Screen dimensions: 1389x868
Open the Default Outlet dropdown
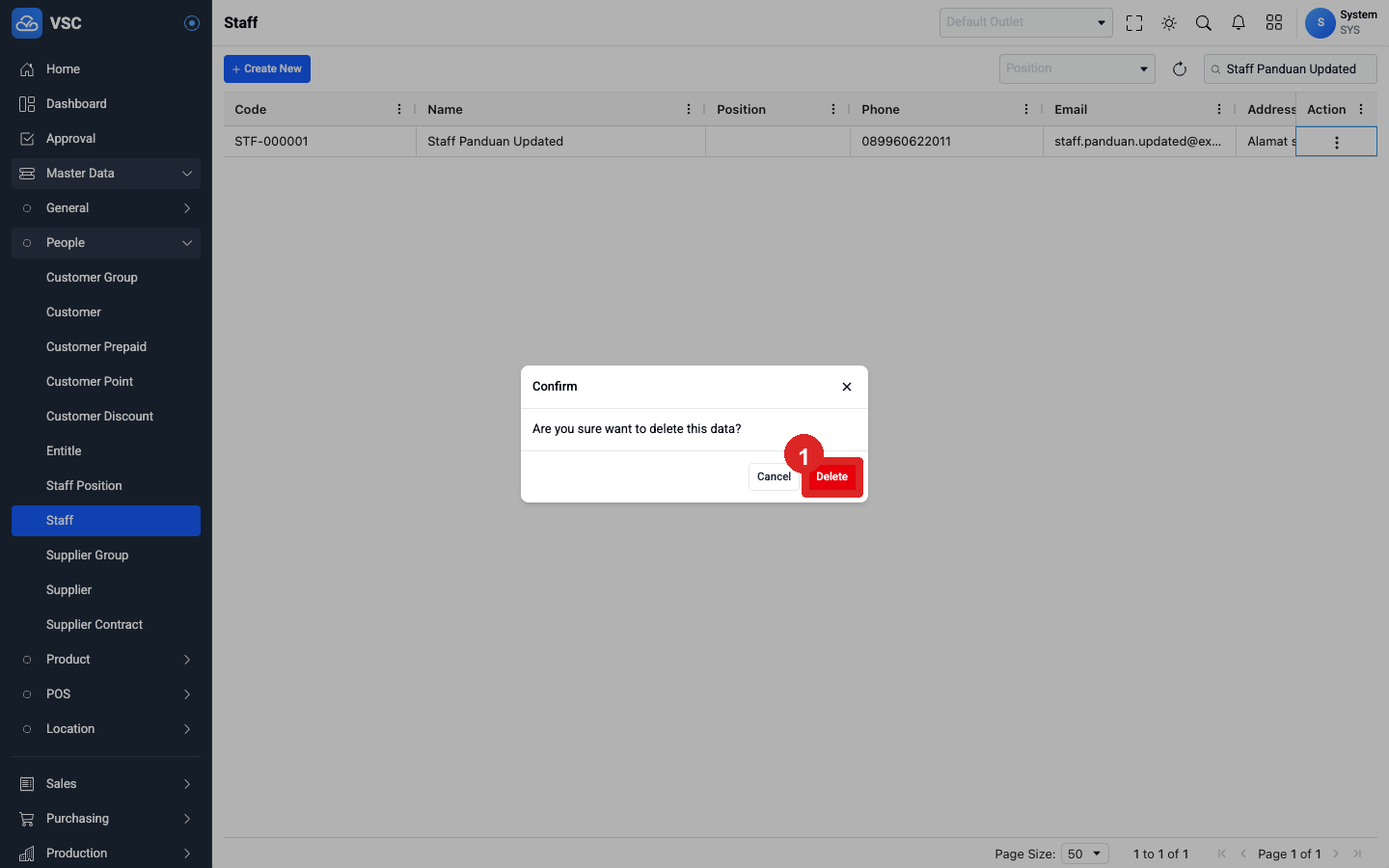pos(1026,22)
